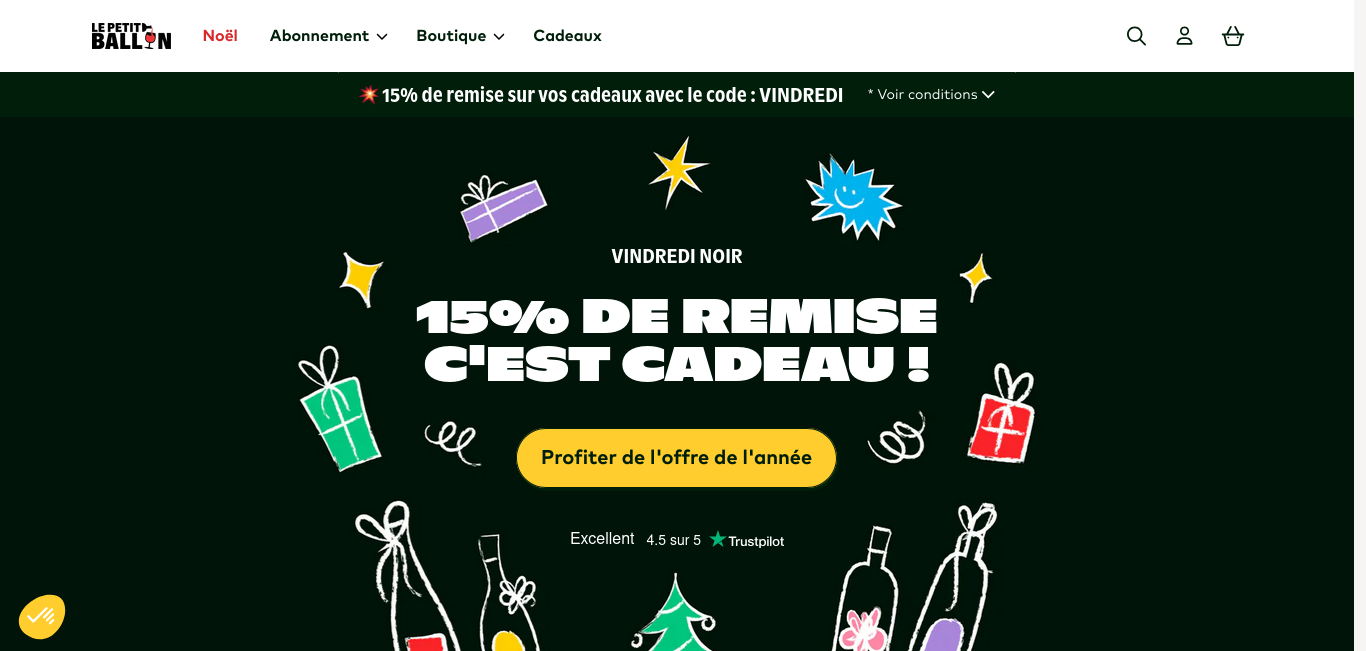Click the Trustpilot star logo

point(747,540)
